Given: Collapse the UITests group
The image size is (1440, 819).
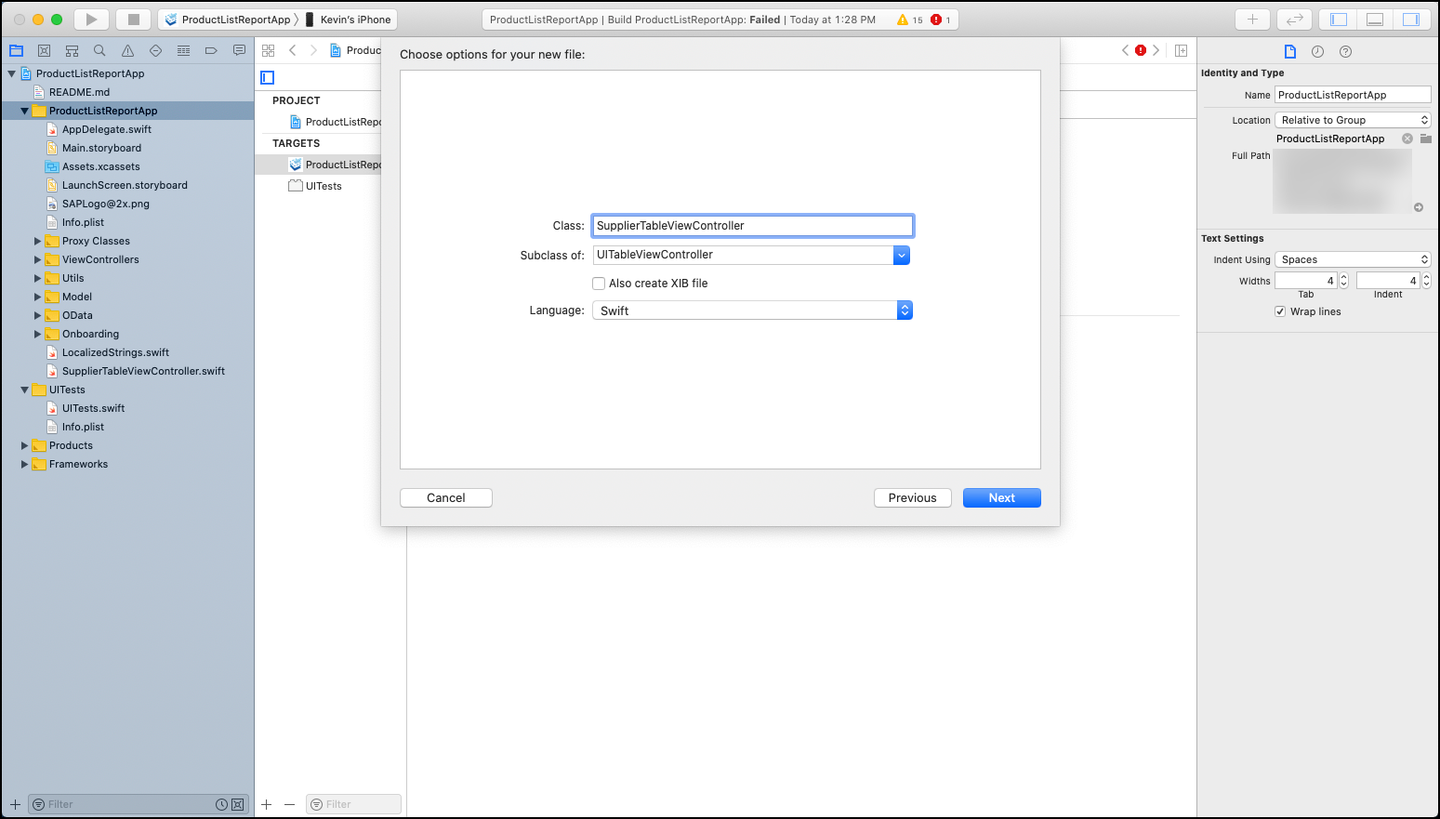Looking at the screenshot, I should [x=25, y=390].
